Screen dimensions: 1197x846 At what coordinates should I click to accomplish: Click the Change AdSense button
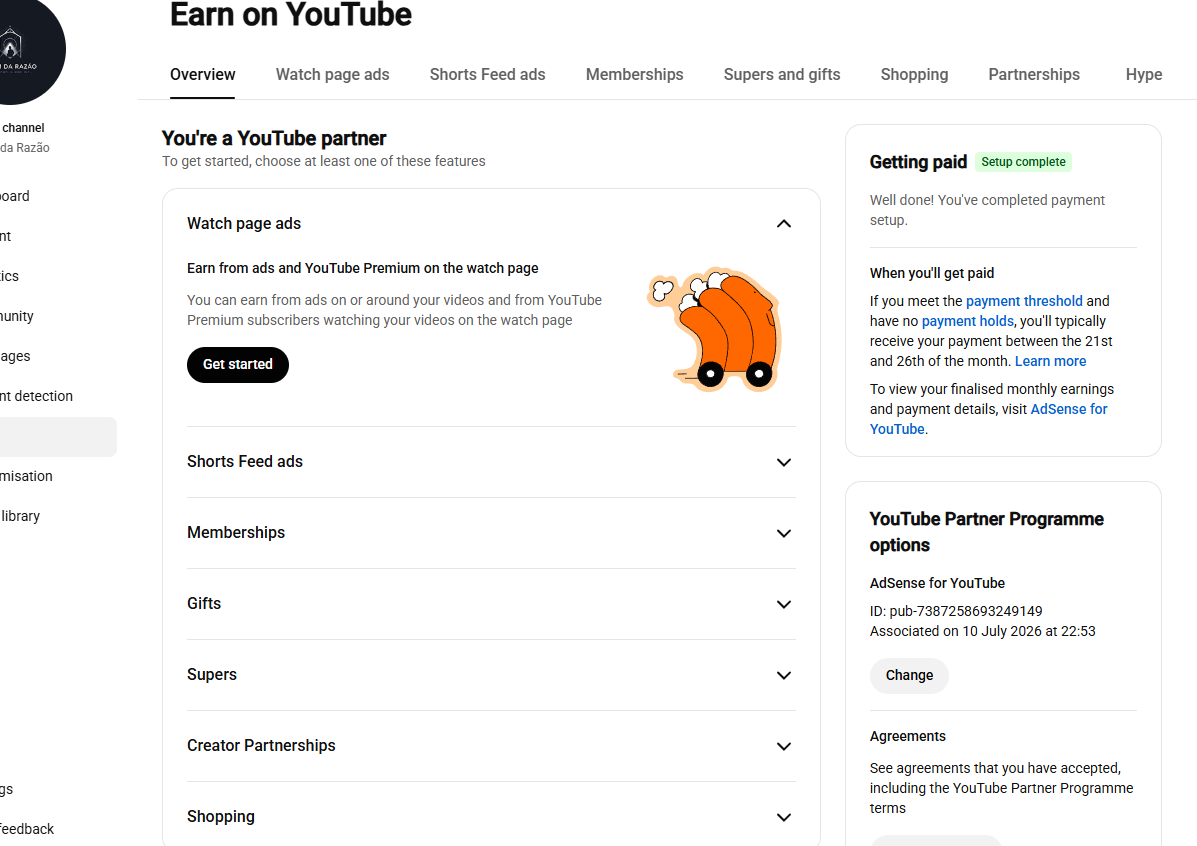tap(909, 676)
